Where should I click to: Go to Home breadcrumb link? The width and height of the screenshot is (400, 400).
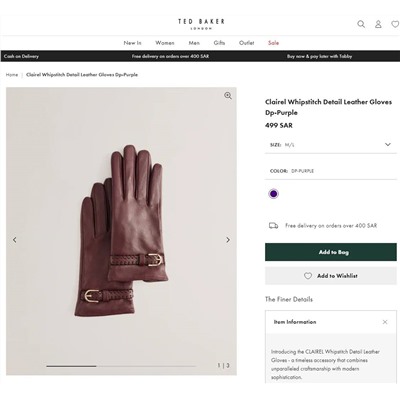click(x=12, y=75)
